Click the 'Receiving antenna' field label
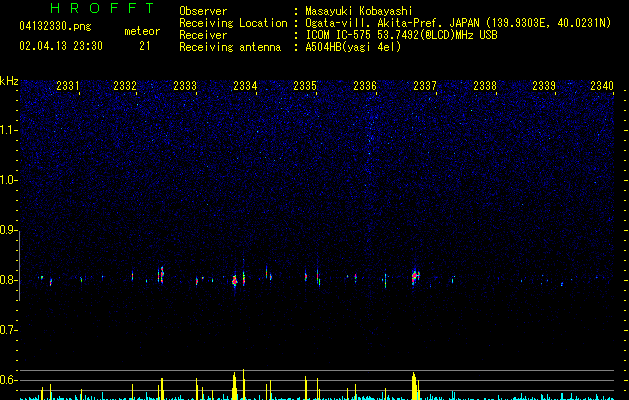The width and height of the screenshot is (629, 400). click(x=230, y=47)
